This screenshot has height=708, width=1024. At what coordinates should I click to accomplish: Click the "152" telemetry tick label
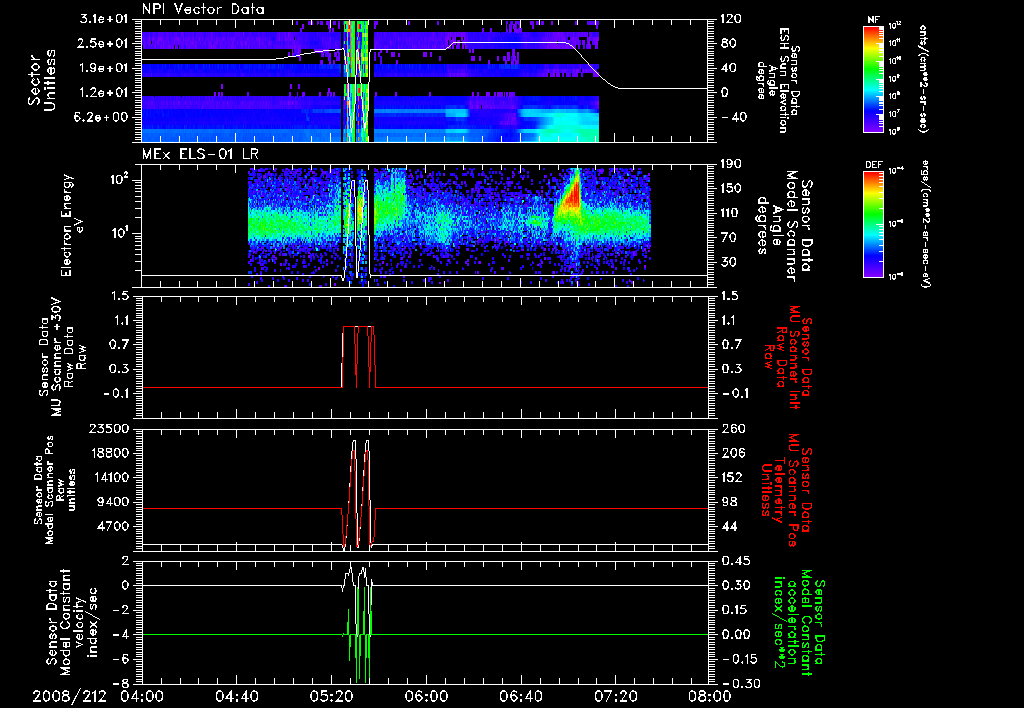coord(731,477)
